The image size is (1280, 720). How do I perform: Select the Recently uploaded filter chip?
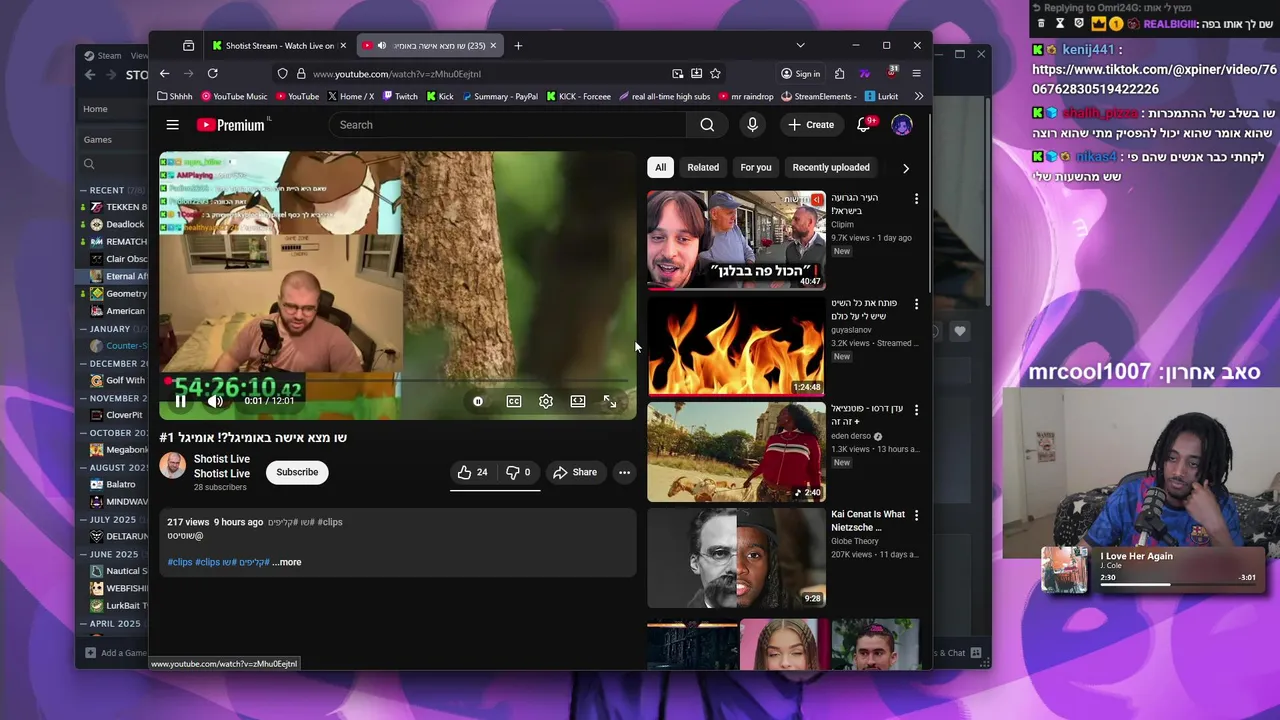(831, 167)
